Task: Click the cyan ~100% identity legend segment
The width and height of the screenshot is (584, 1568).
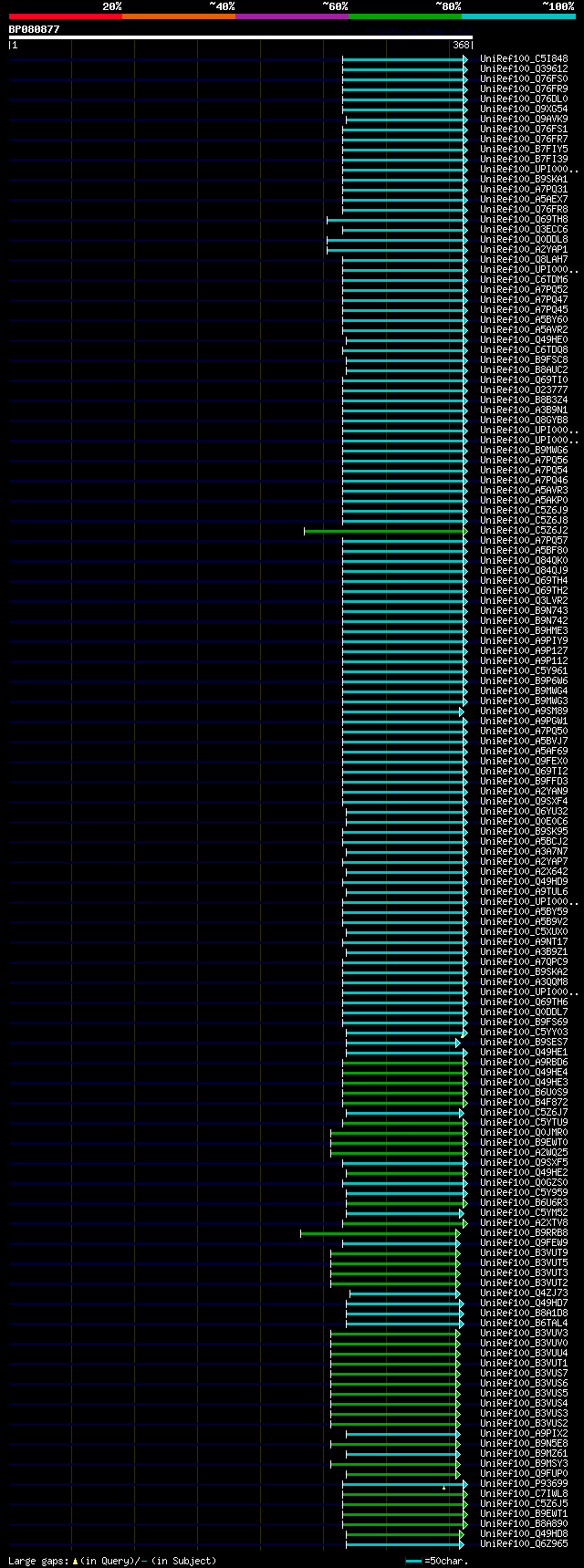Action: 518,16
